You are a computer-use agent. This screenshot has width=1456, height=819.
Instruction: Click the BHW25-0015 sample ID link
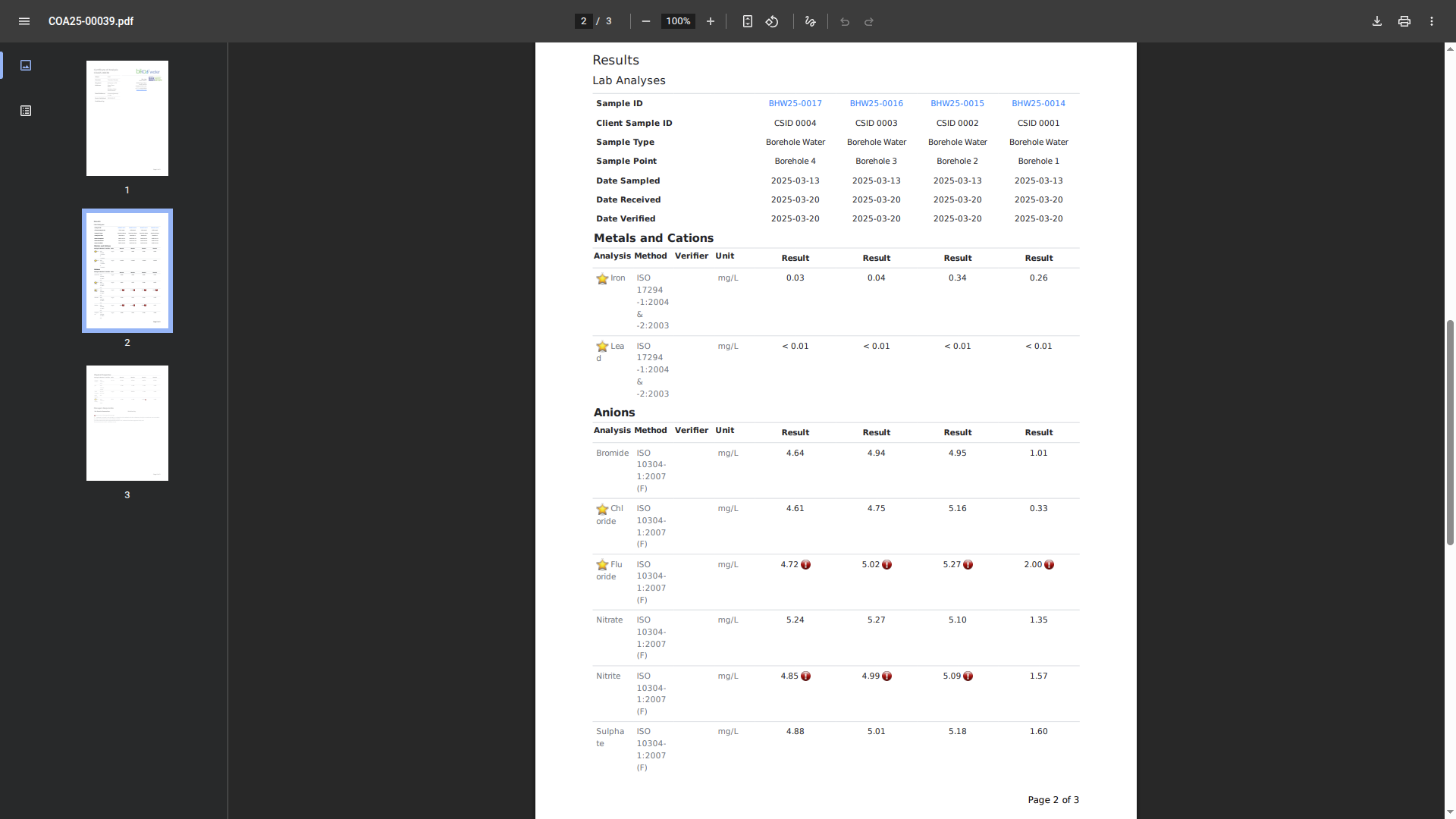[x=957, y=103]
